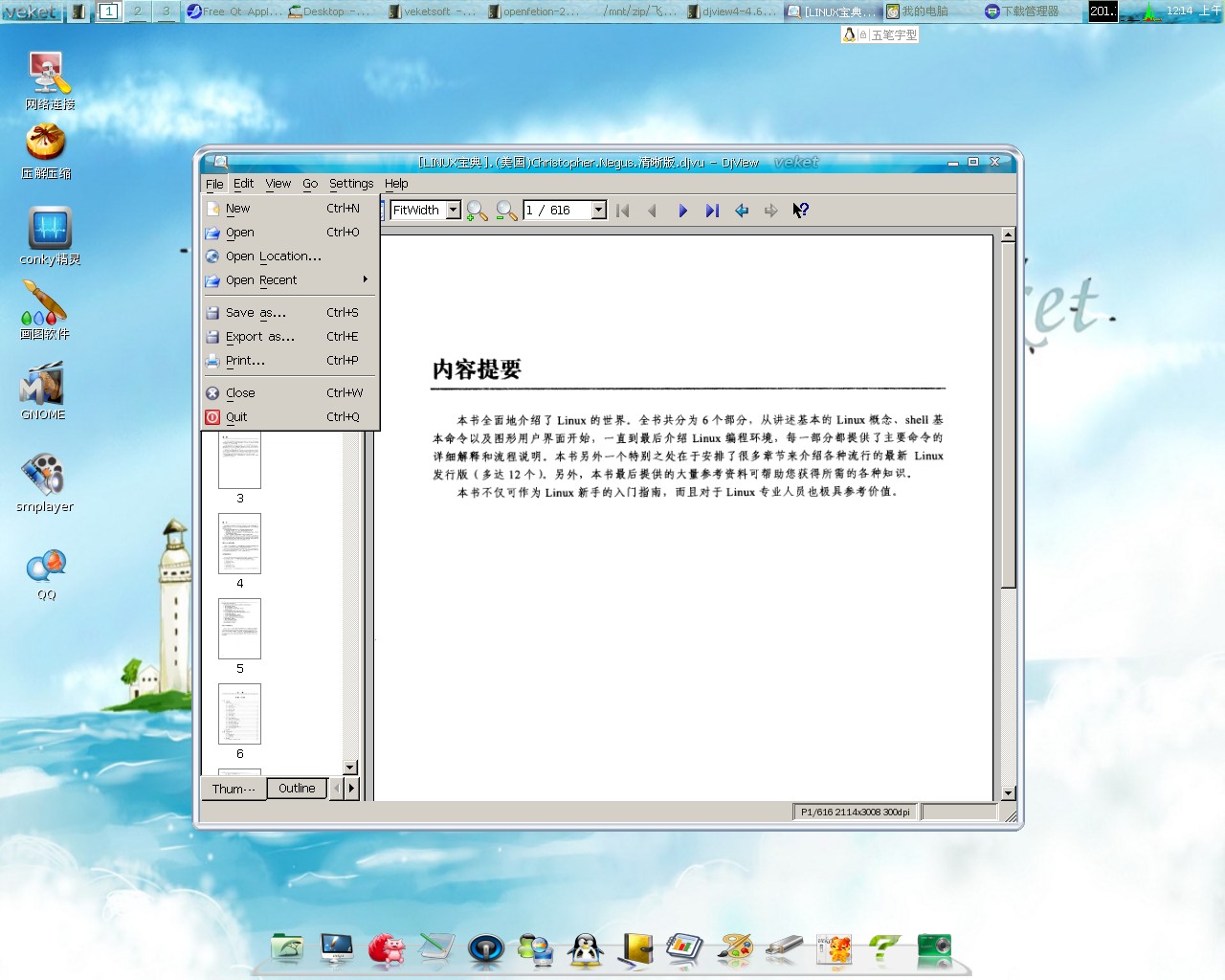Go to first page of document
1225x980 pixels.
(x=623, y=211)
